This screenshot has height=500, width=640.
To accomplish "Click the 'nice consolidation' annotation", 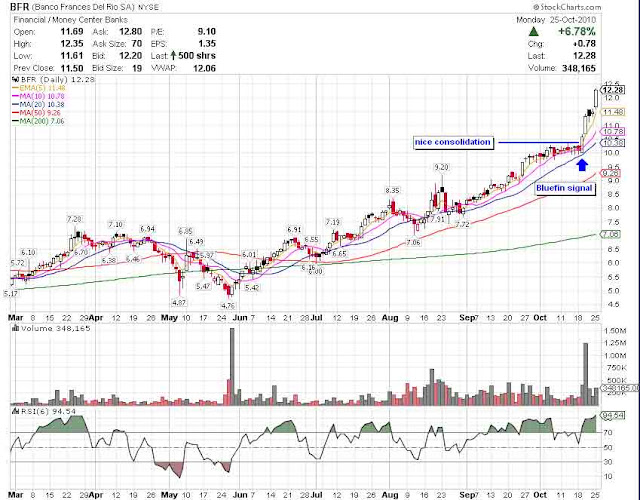I will click(453, 142).
